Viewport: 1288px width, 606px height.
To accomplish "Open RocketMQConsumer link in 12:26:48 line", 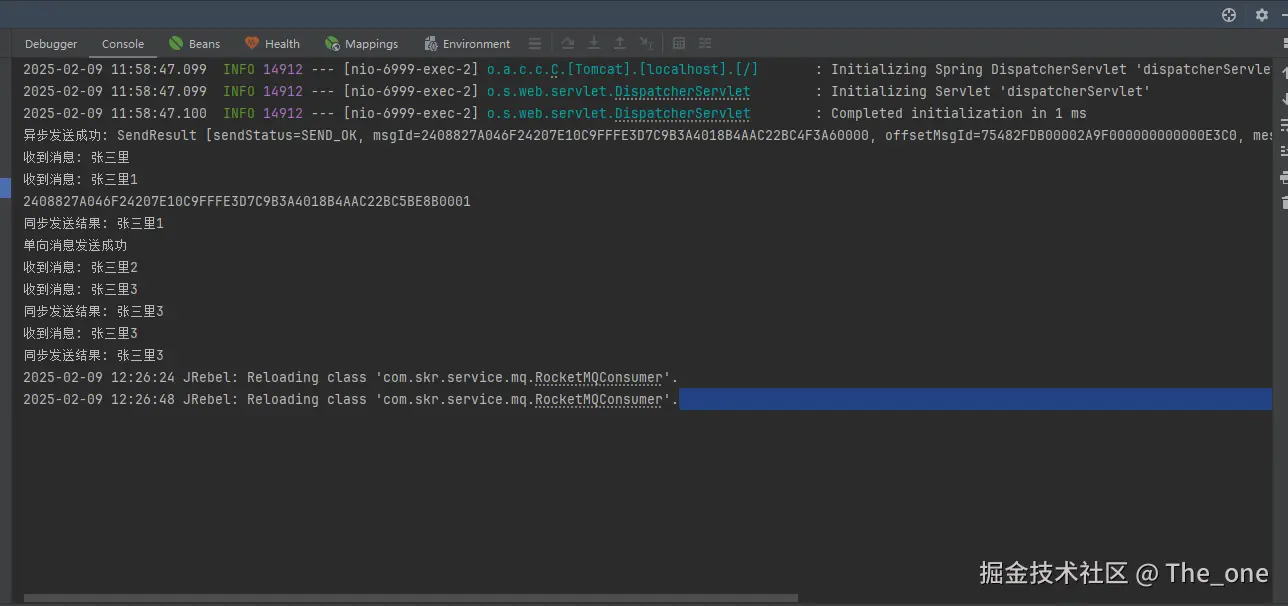I will tap(598, 400).
